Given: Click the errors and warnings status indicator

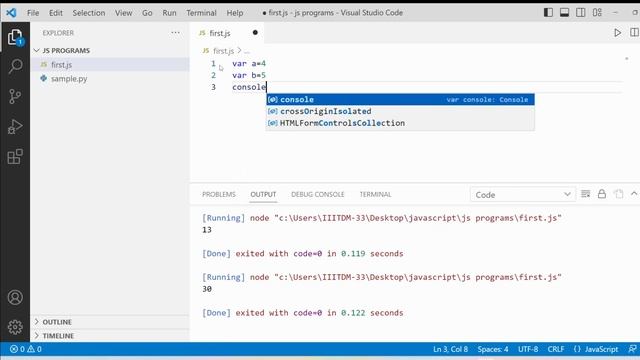Looking at the screenshot, I should click(x=26, y=349).
